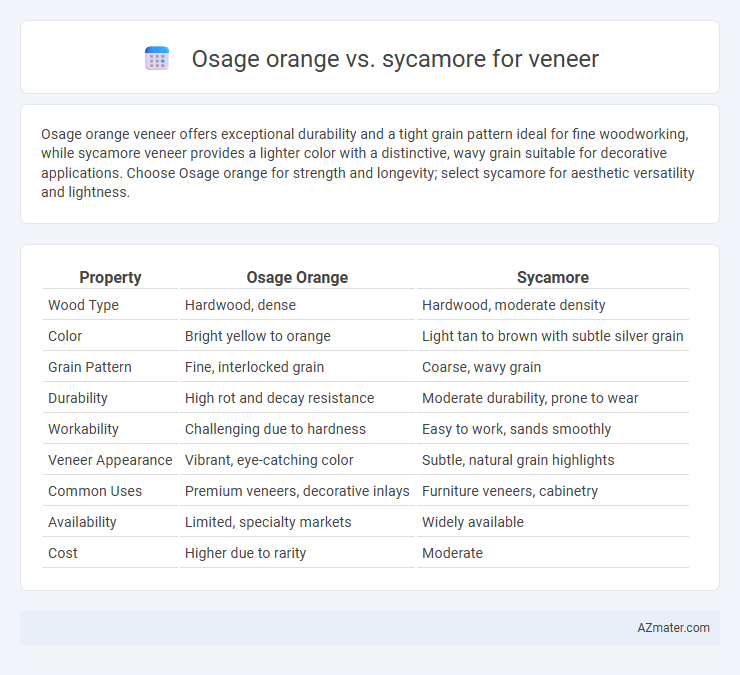Click the 'Cost' row label
The height and width of the screenshot is (675, 740).
point(63,553)
